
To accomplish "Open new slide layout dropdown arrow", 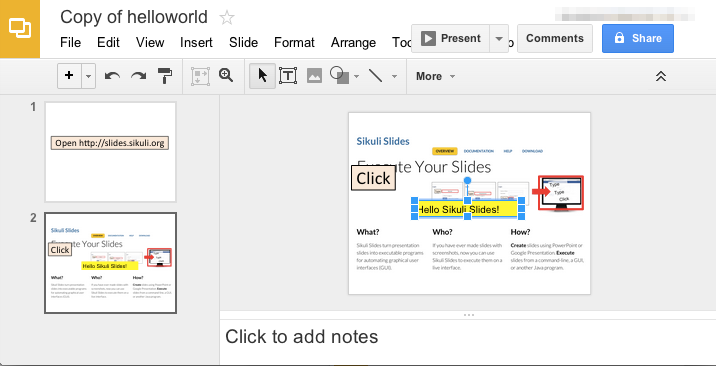I will [89, 76].
